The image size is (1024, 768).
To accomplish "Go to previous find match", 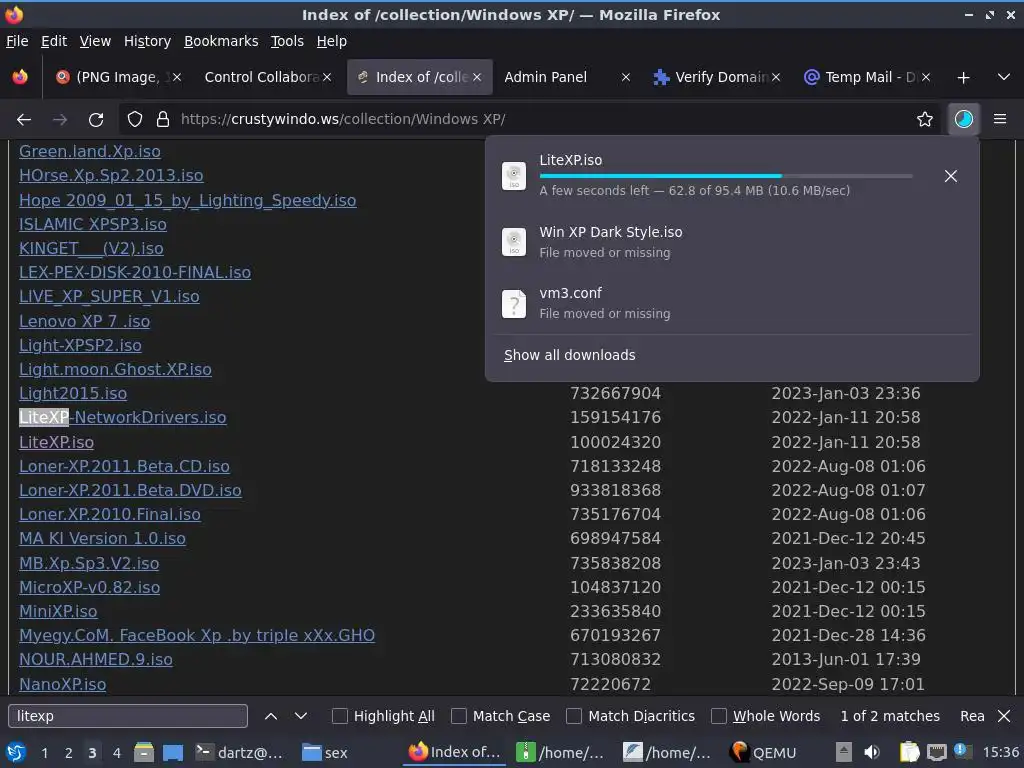I will point(270,716).
